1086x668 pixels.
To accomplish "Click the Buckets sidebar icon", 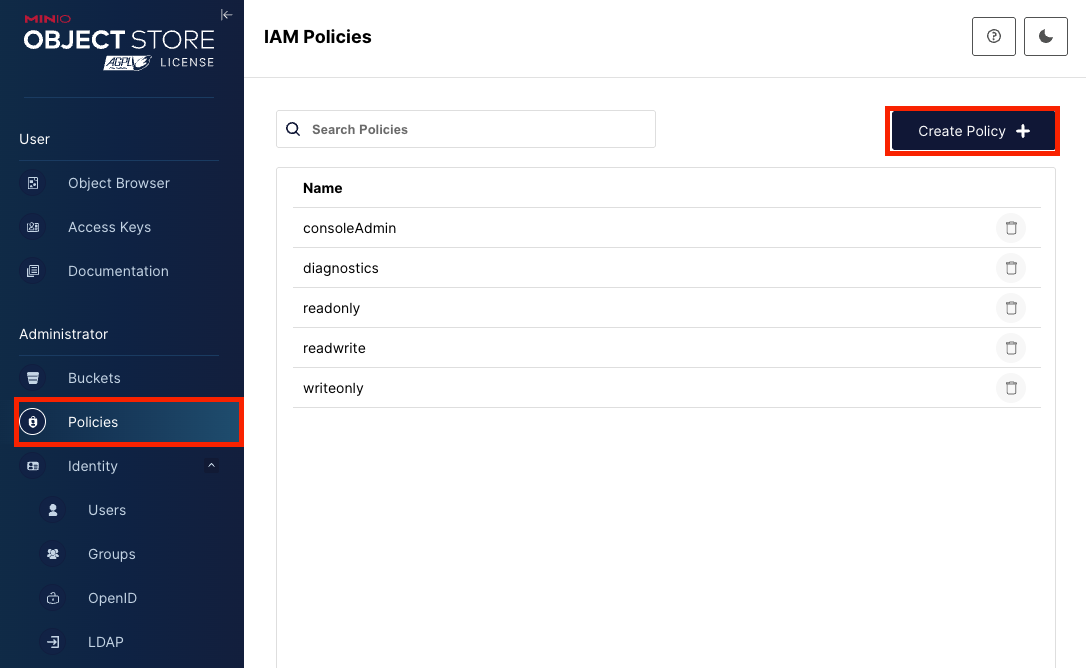I will pos(33,378).
